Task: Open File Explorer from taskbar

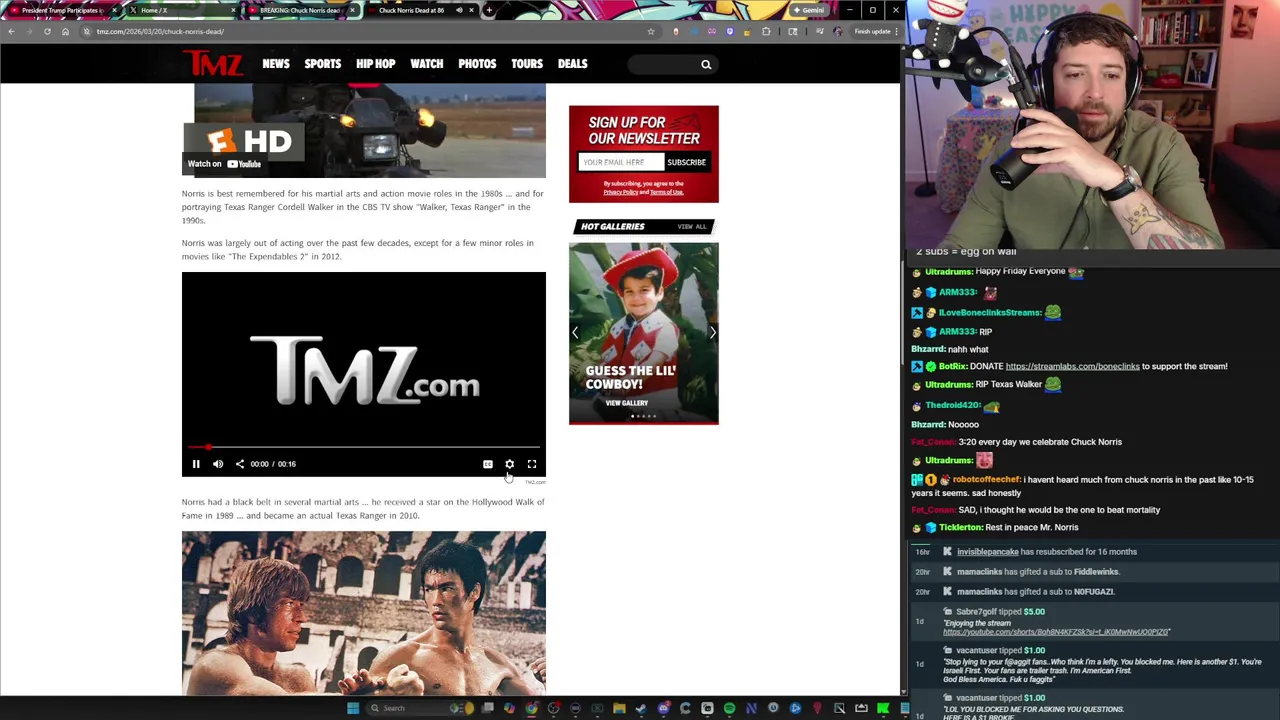Action: click(x=619, y=708)
